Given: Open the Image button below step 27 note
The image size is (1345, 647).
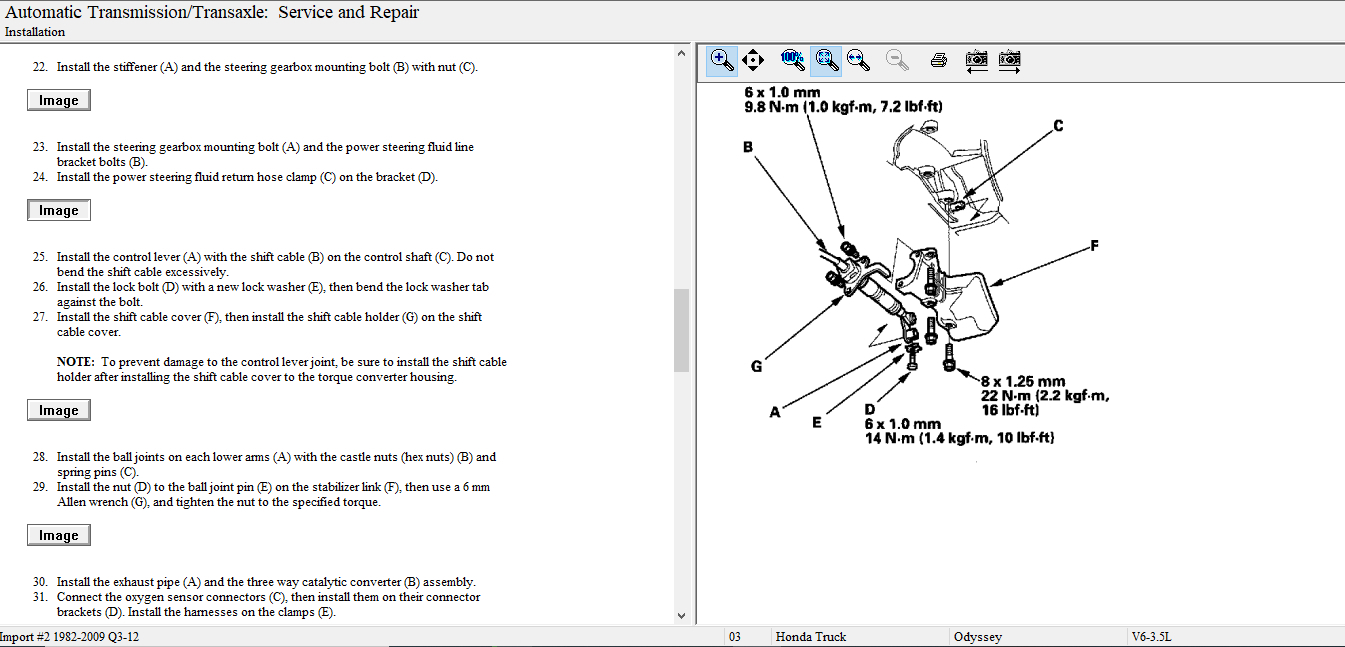Looking at the screenshot, I should coord(59,411).
